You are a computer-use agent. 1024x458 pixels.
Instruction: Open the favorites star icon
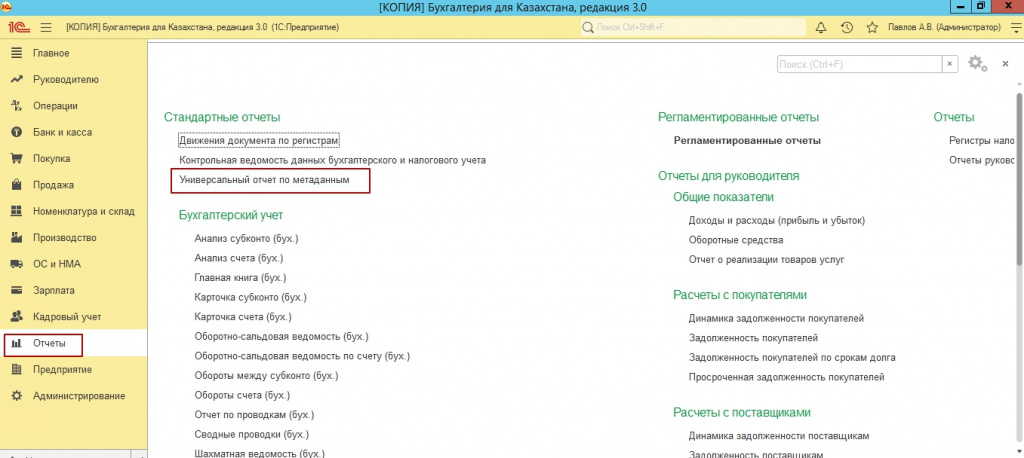pyautogui.click(x=871, y=27)
